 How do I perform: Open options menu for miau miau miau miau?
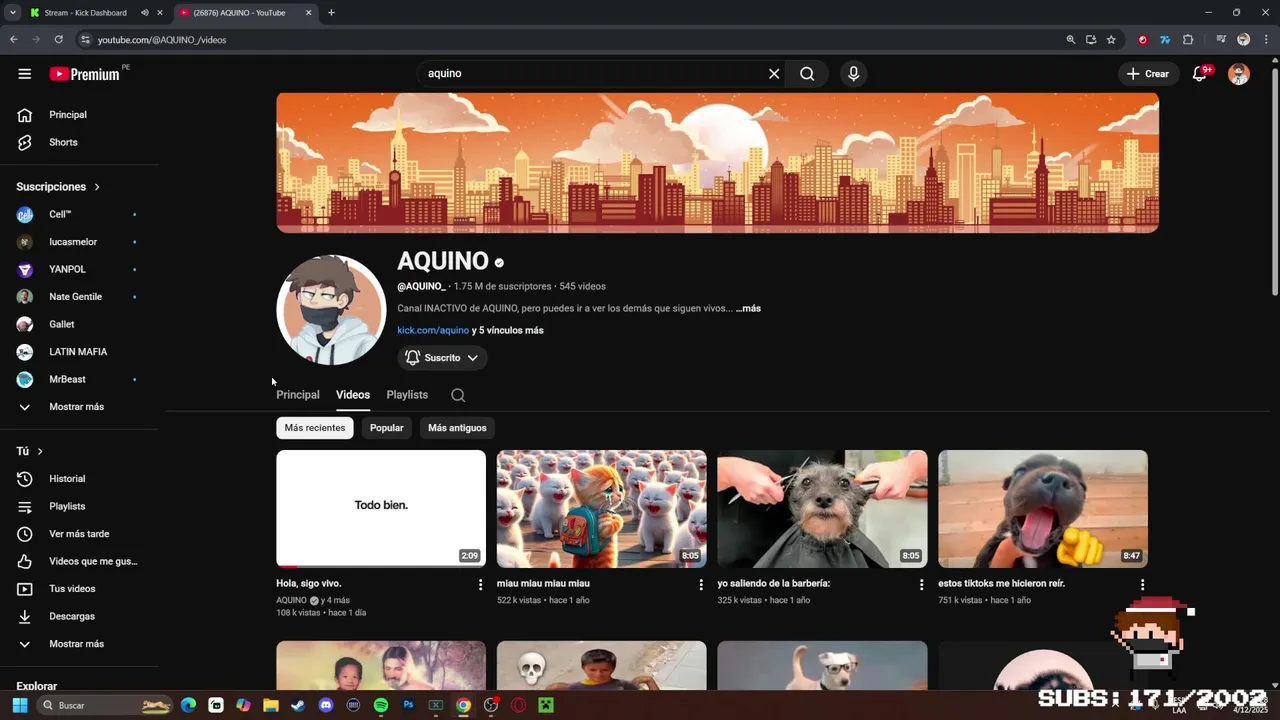701,585
